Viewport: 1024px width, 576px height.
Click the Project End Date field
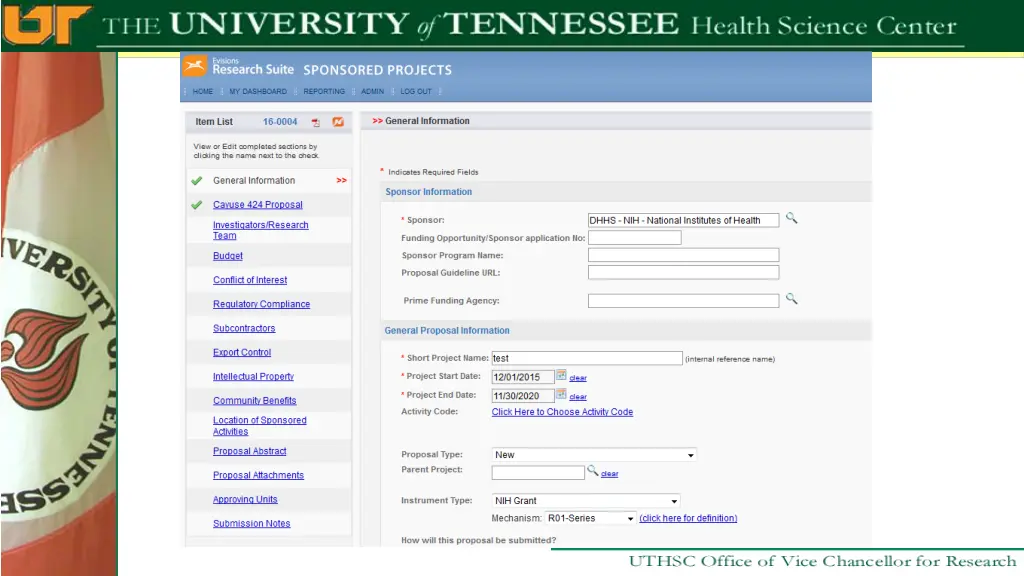(x=522, y=396)
